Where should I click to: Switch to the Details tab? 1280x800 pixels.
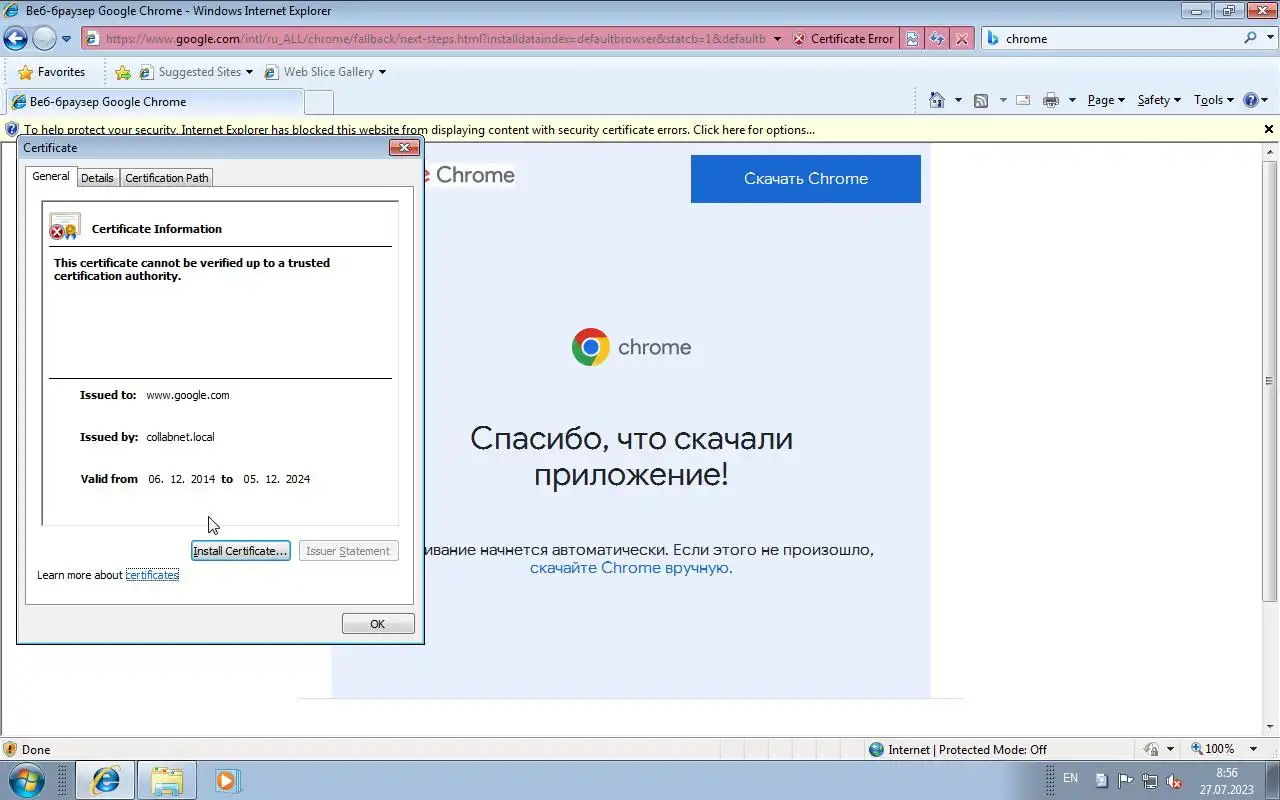point(97,178)
